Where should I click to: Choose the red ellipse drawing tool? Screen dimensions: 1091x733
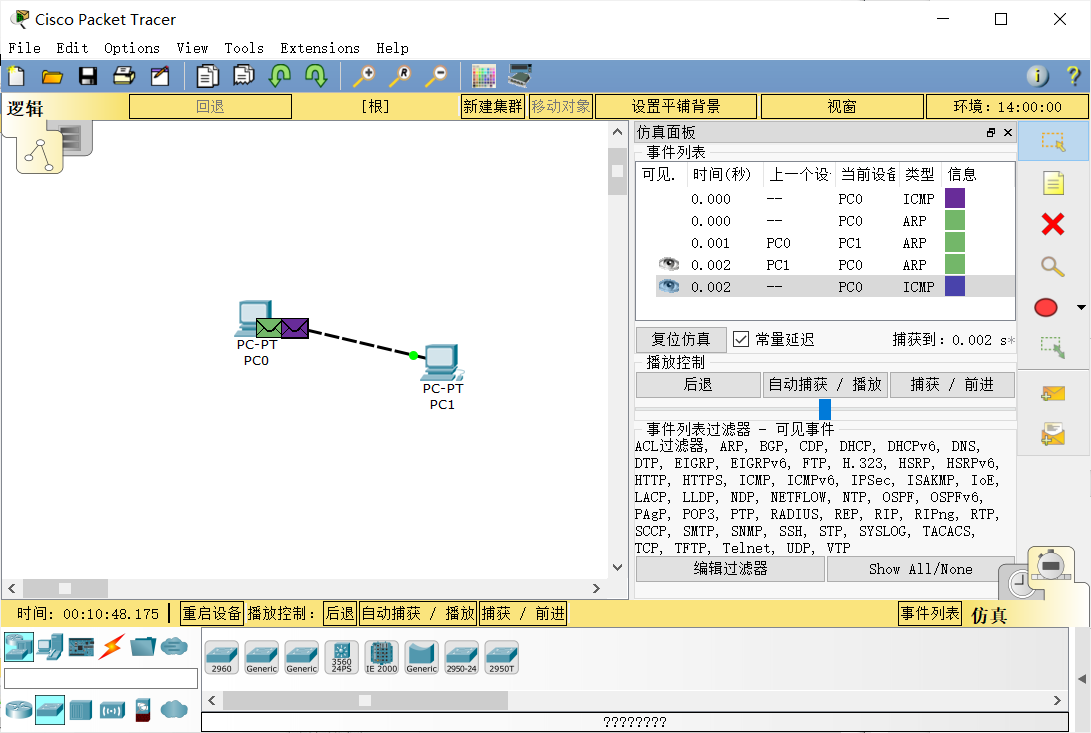pyautogui.click(x=1046, y=307)
